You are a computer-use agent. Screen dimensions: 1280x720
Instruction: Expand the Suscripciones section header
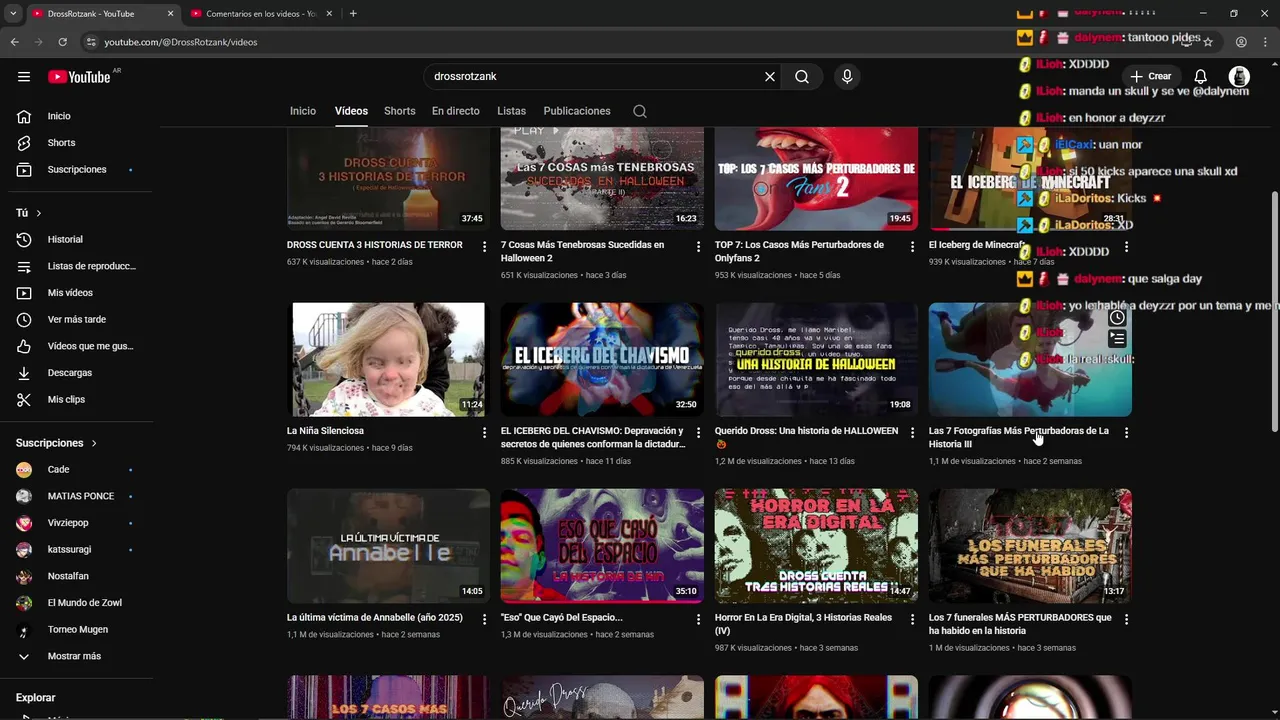(57, 443)
